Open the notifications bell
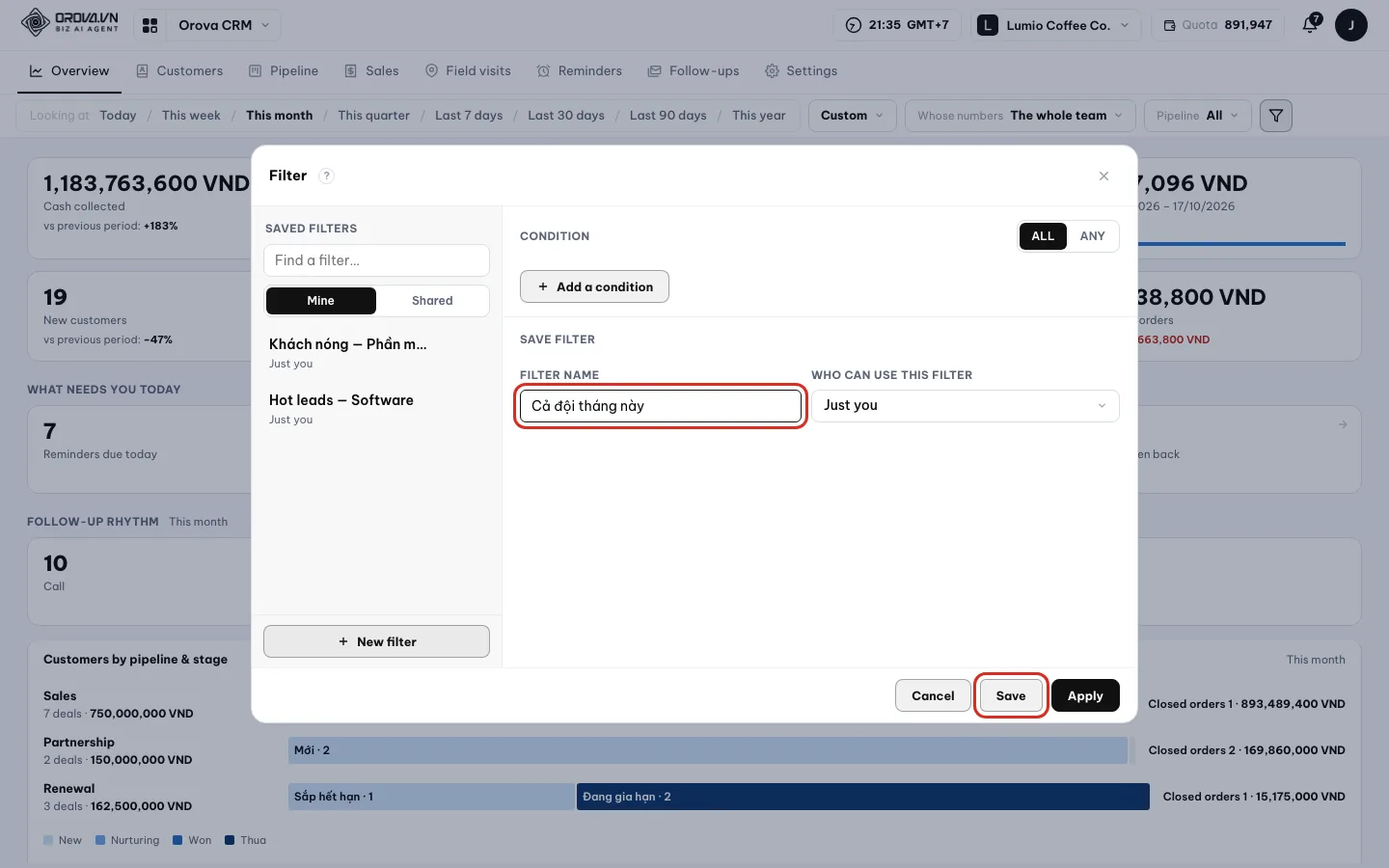The width and height of the screenshot is (1389, 868). pos(1310,25)
